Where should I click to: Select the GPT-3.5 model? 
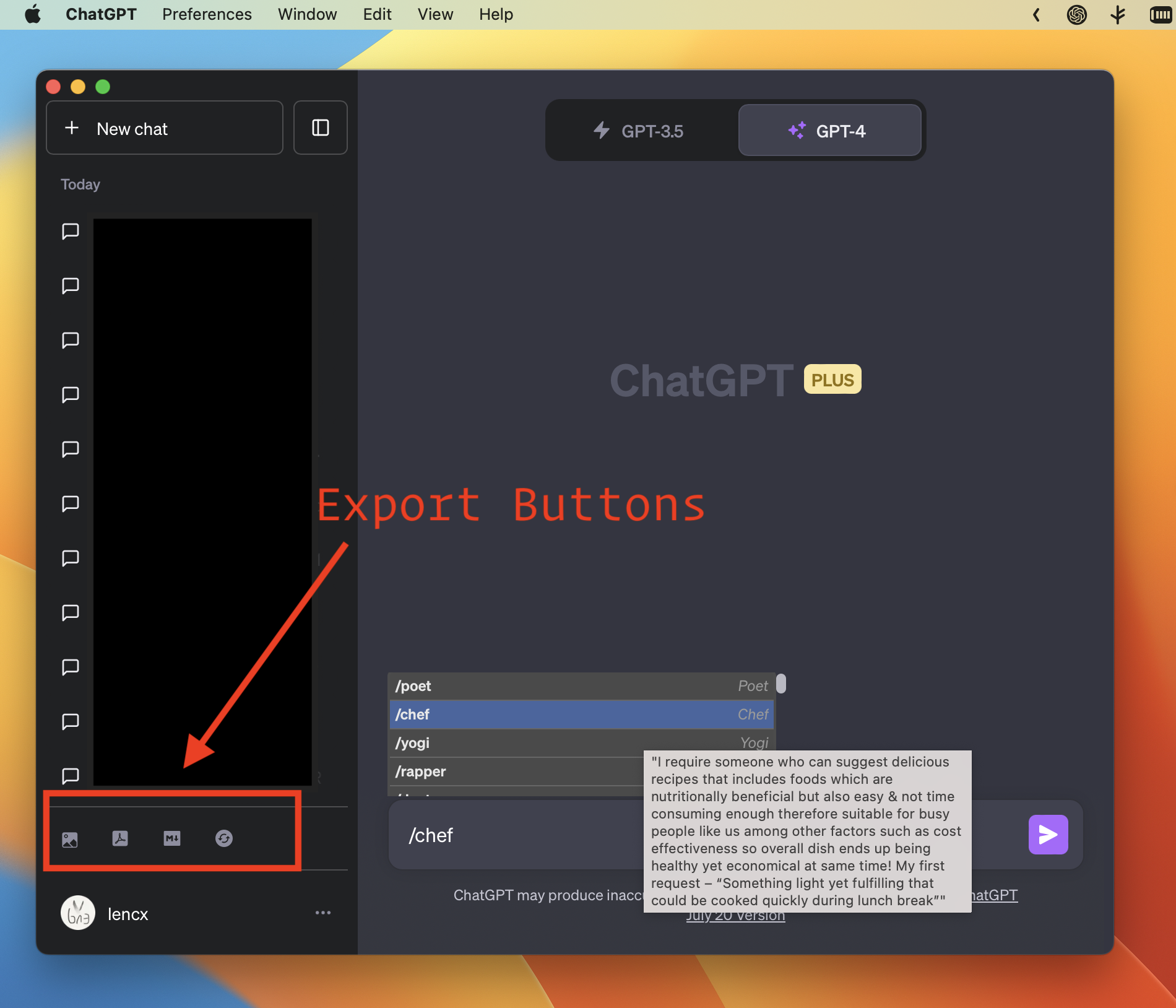[x=640, y=131]
